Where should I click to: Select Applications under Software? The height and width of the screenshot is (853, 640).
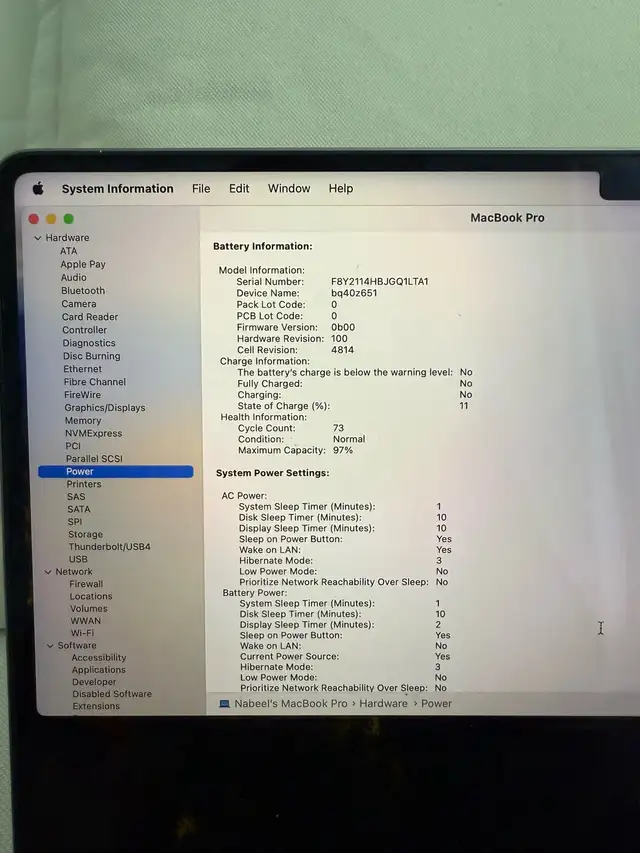(x=99, y=670)
